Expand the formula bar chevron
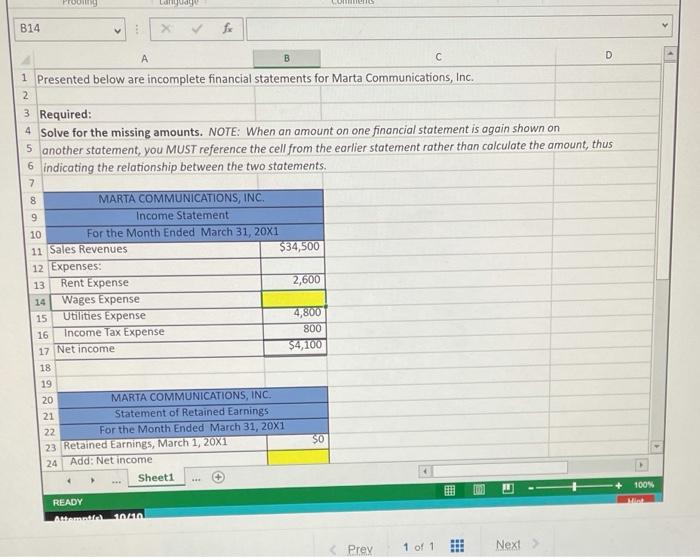 coord(665,25)
